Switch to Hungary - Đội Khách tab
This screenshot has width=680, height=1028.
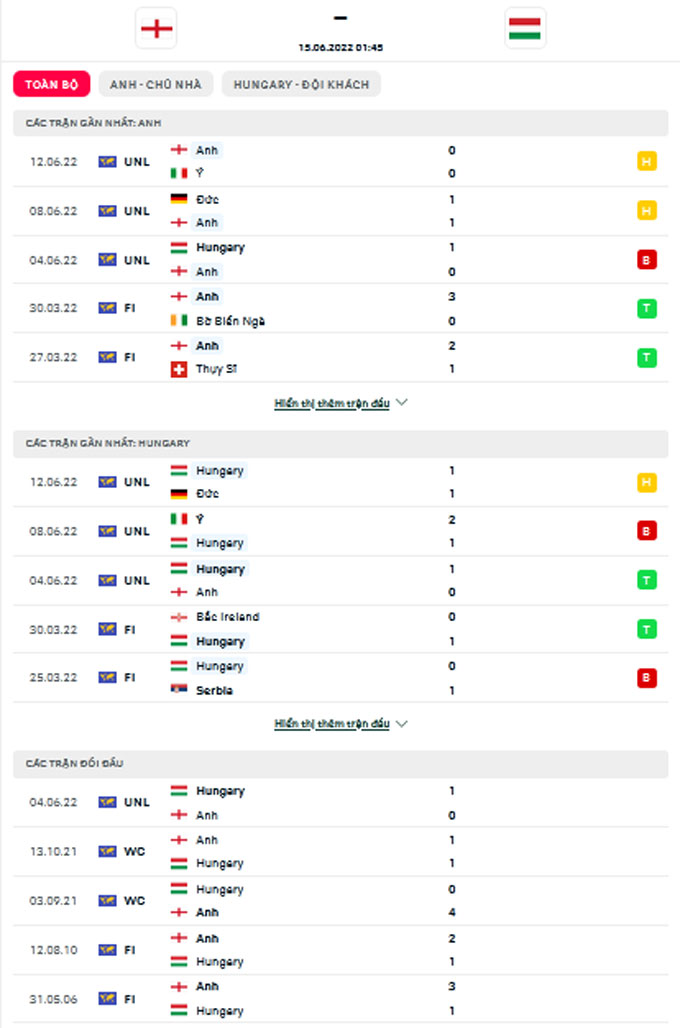pos(301,84)
